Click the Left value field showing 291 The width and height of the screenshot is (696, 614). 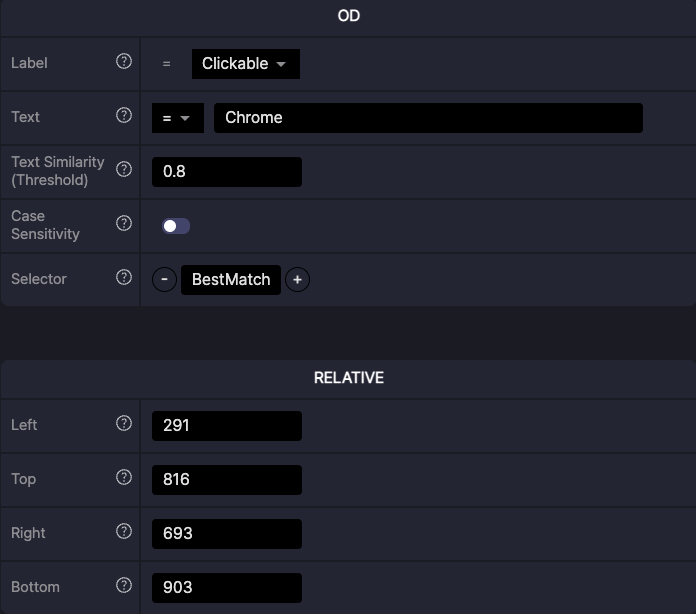tap(226, 426)
